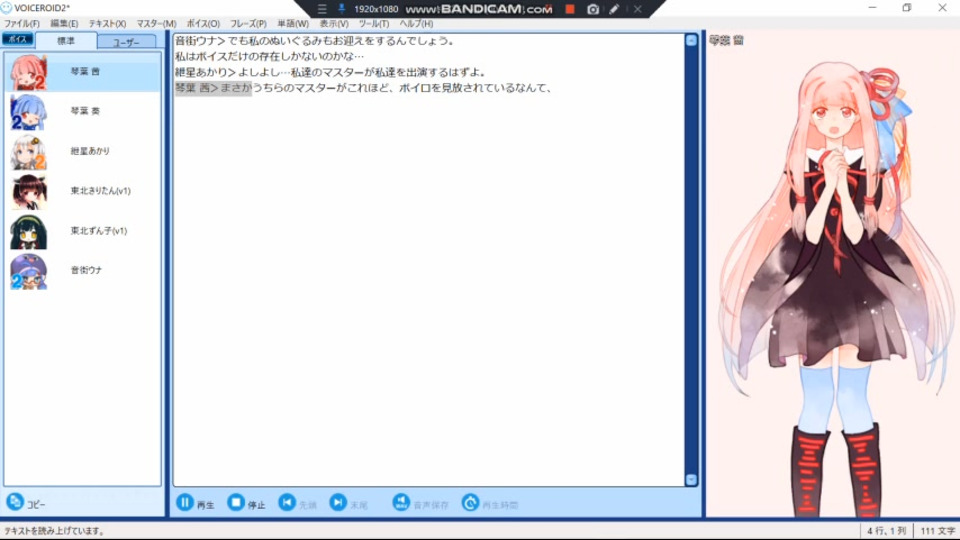The height and width of the screenshot is (540, 960).
Task: Click status bar 4 行, 1 列
Action: point(886,531)
